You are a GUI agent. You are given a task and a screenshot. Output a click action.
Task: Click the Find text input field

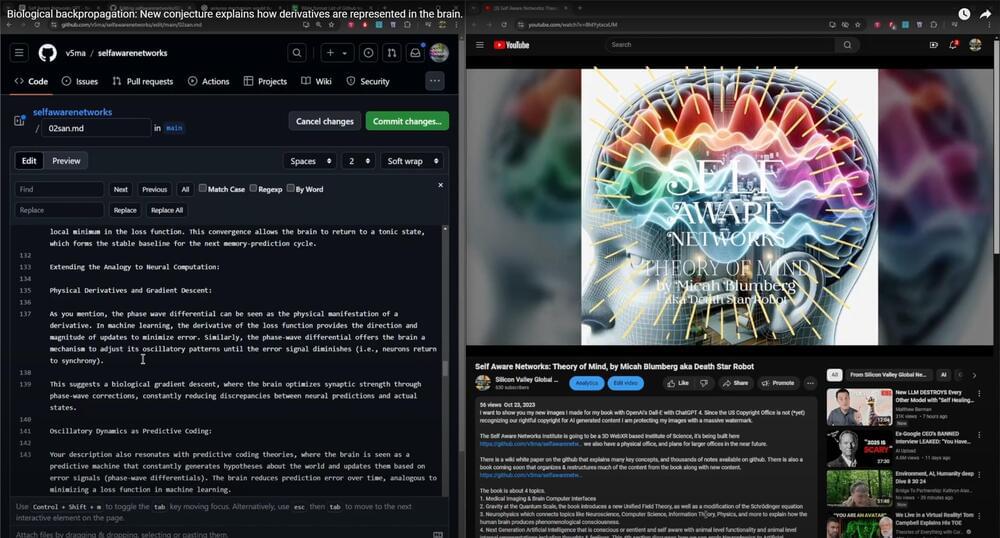pyautogui.click(x=59, y=189)
